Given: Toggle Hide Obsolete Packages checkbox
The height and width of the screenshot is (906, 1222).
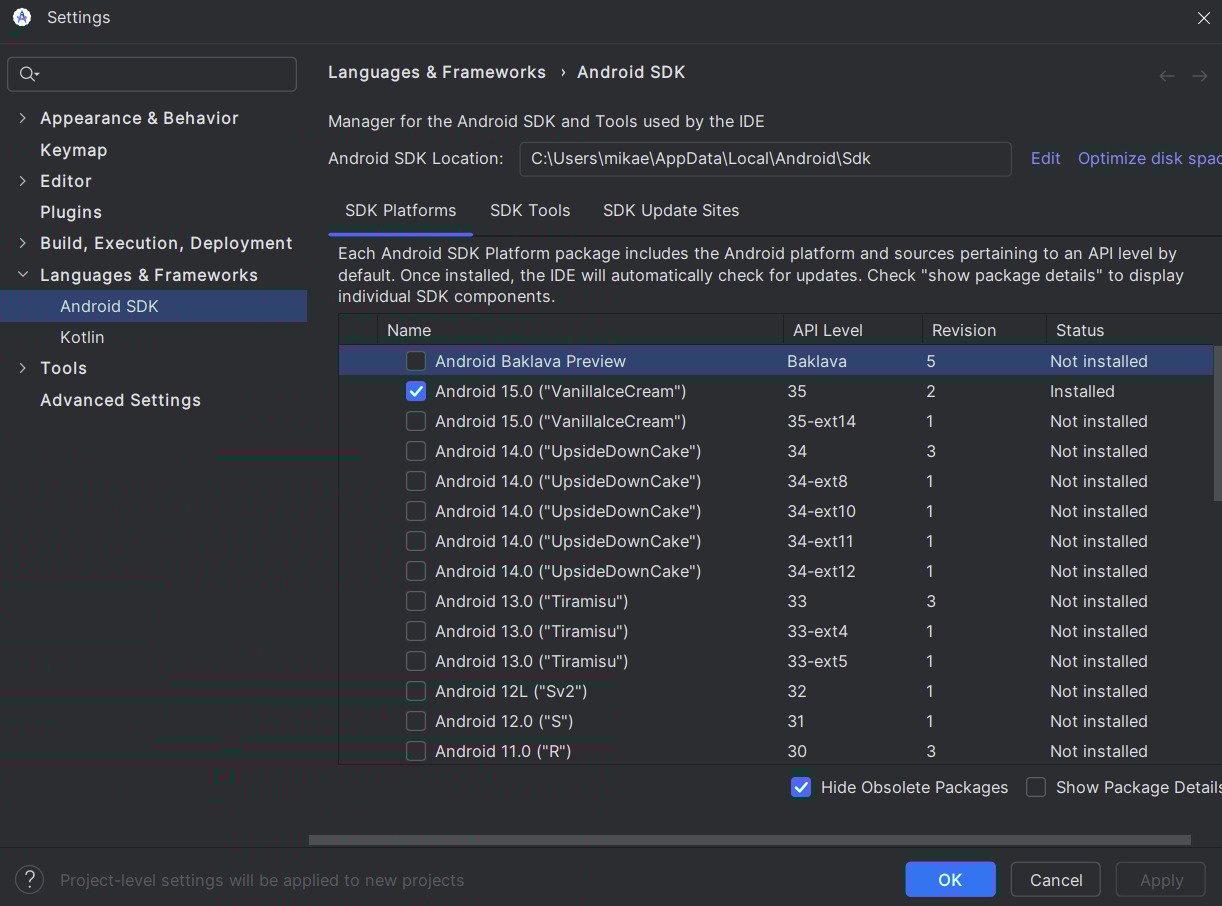Looking at the screenshot, I should (801, 787).
